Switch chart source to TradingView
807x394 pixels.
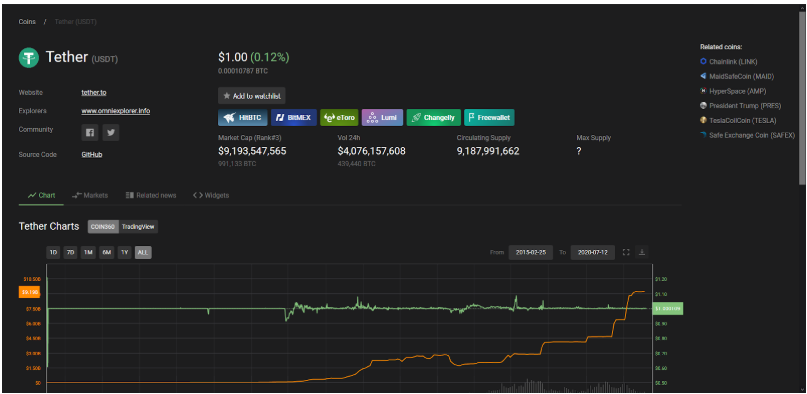138,227
